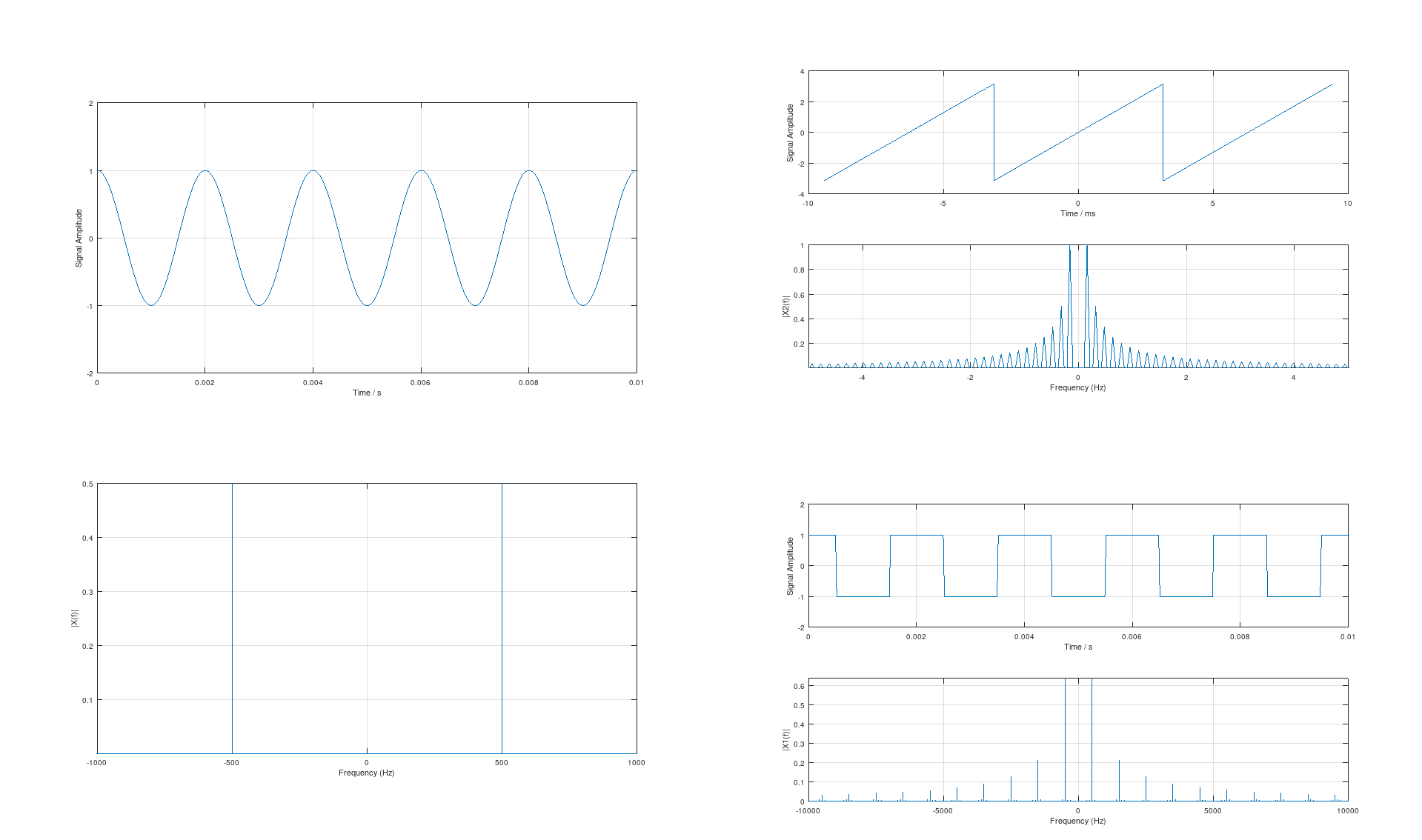Click the -1000 tick label on the |X(f)| x-axis

tap(96, 762)
